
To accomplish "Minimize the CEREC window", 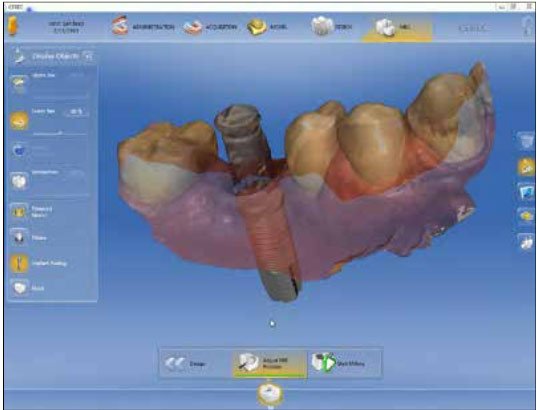I will (x=502, y=7).
